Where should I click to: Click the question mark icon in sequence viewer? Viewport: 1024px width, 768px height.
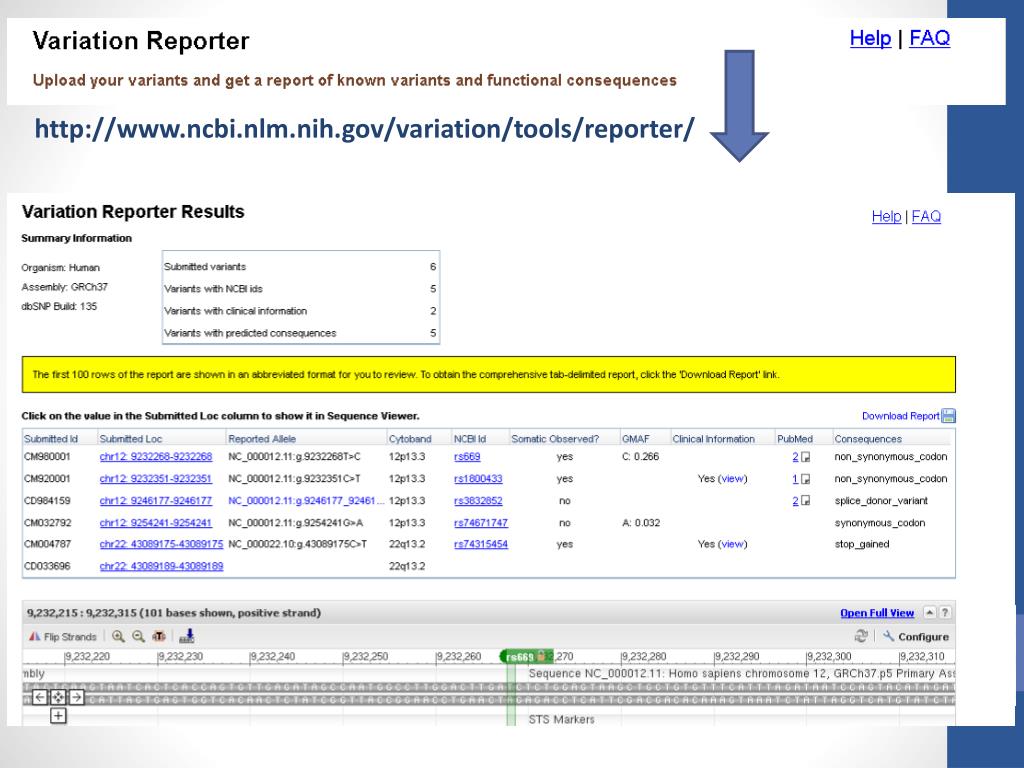944,613
